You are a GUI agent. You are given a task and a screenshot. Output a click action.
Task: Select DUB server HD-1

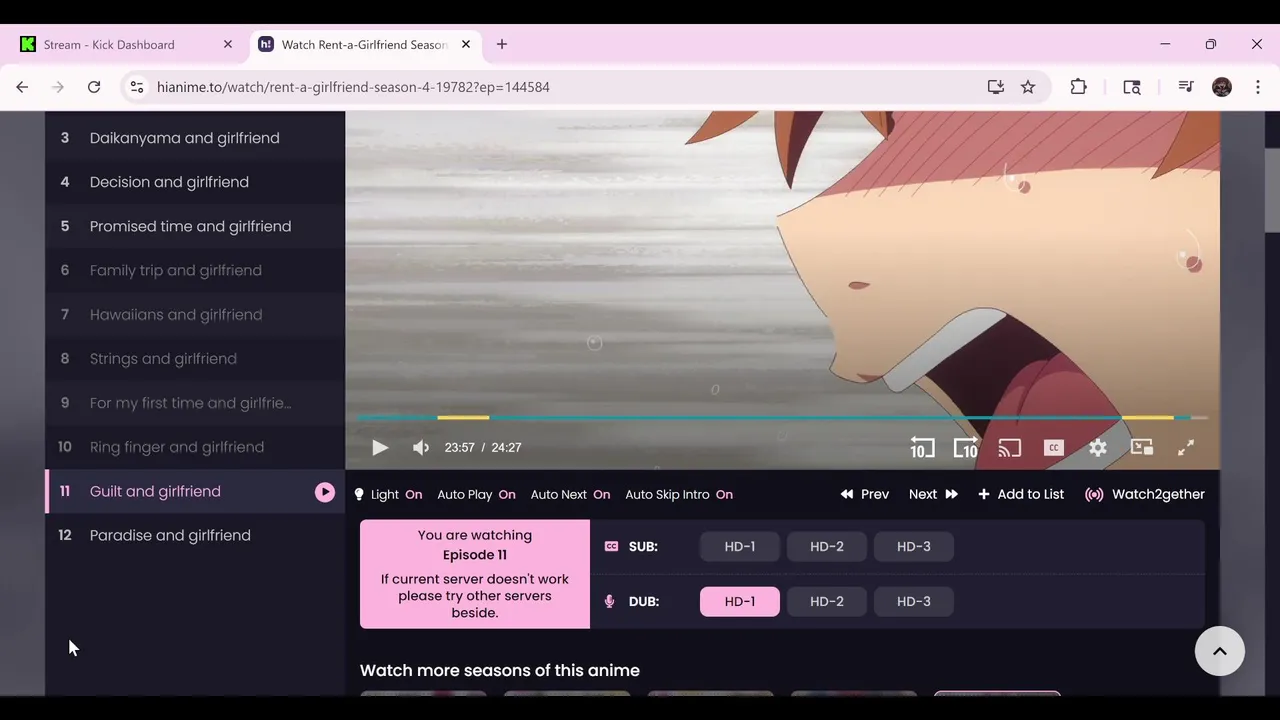coord(740,601)
